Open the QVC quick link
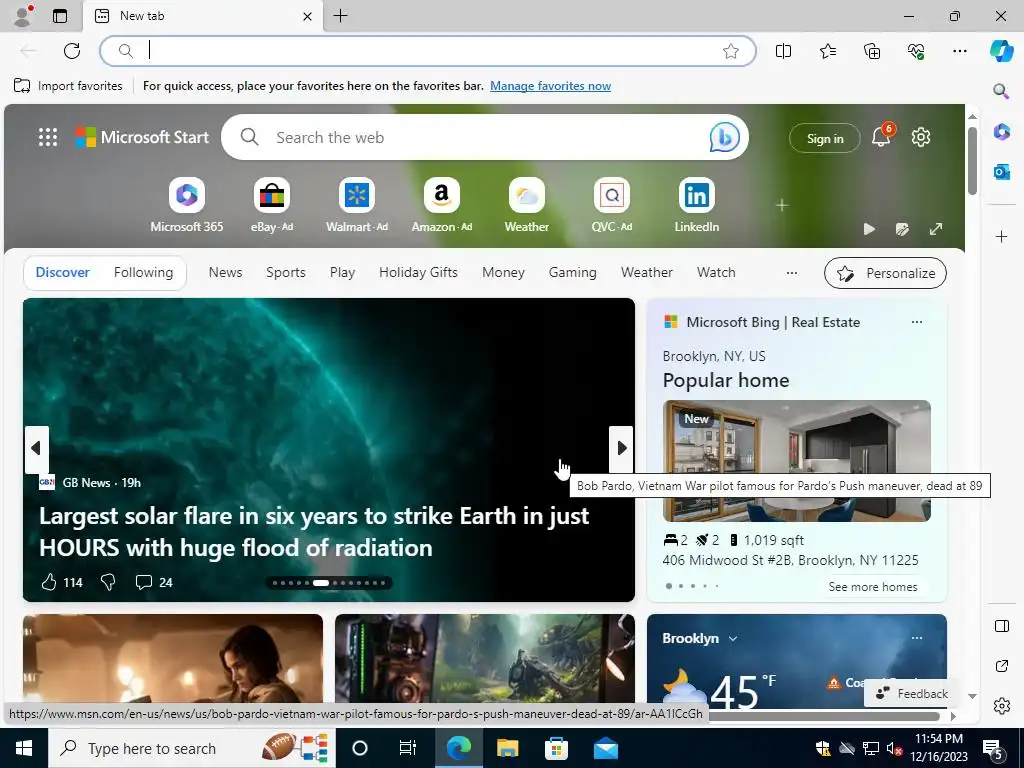 [611, 205]
